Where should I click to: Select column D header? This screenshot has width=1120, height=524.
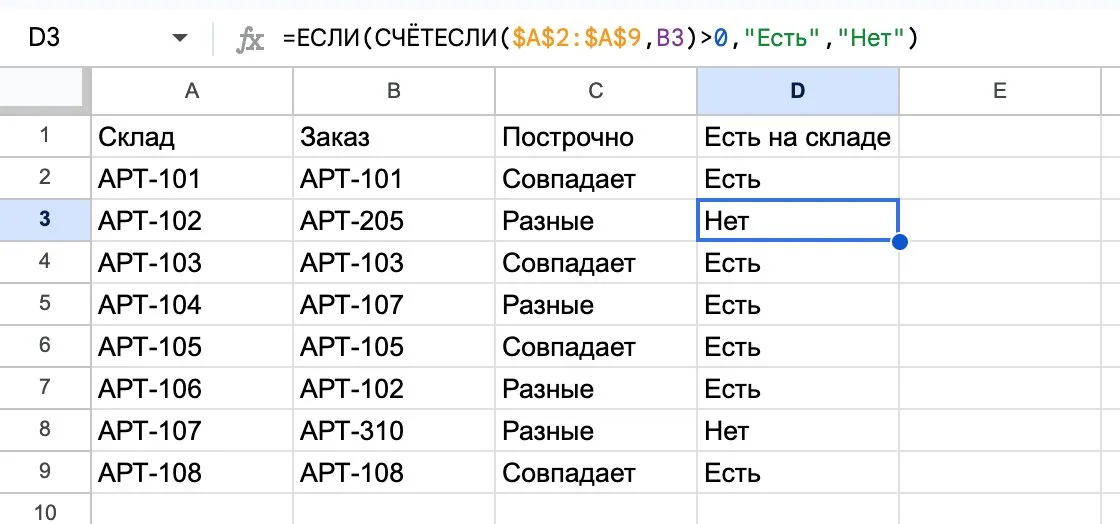(x=798, y=90)
